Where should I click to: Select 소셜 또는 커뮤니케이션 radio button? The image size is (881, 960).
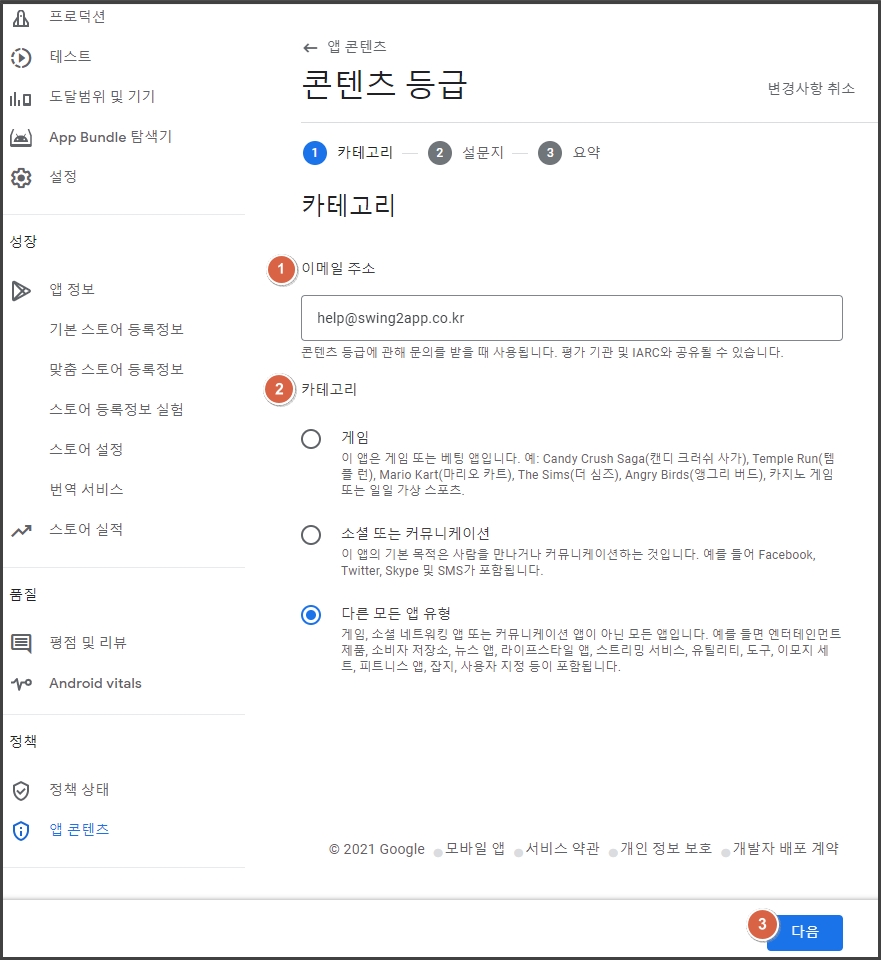tap(311, 534)
